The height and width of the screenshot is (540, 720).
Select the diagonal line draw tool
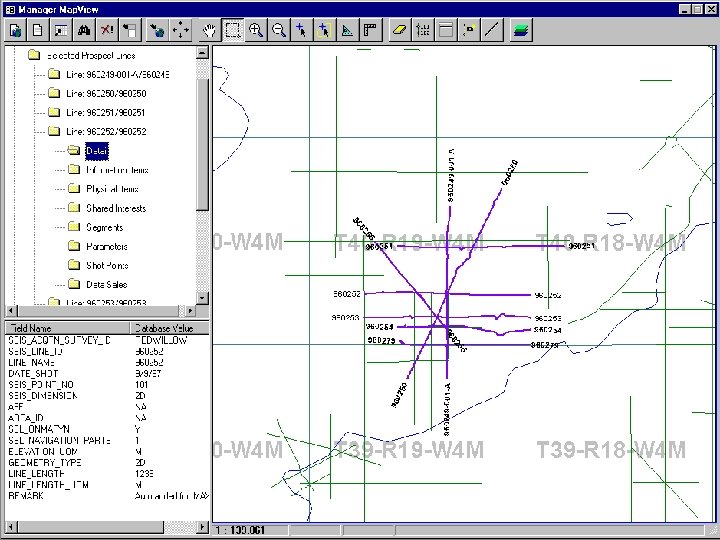(492, 30)
